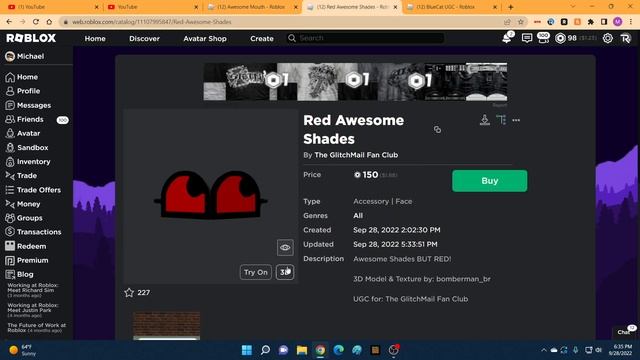Open Groups in the left sidebar
Viewport: 640px width, 360px height.
coord(29,218)
